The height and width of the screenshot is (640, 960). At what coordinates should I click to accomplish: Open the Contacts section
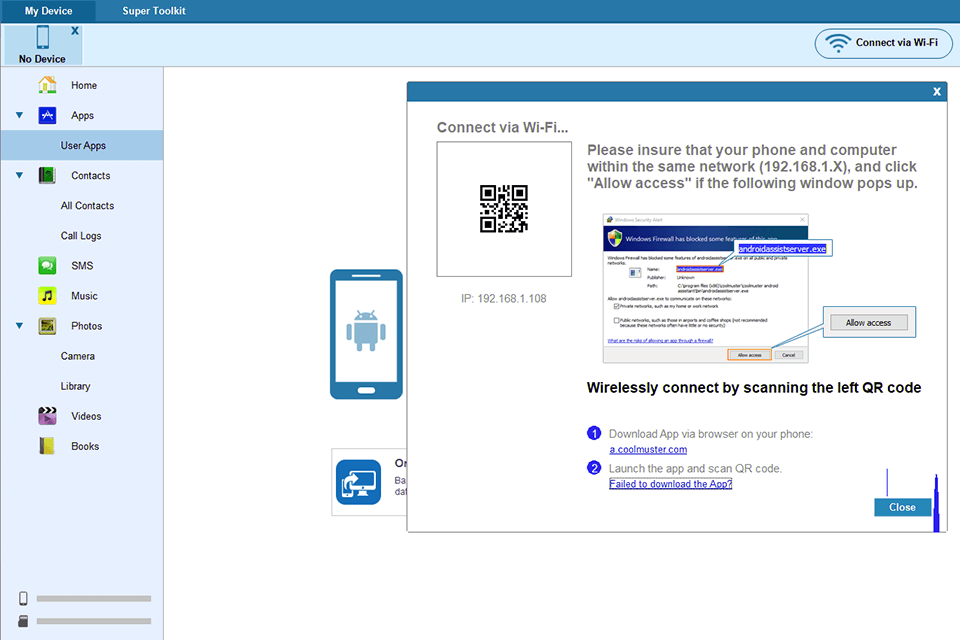(x=47, y=175)
